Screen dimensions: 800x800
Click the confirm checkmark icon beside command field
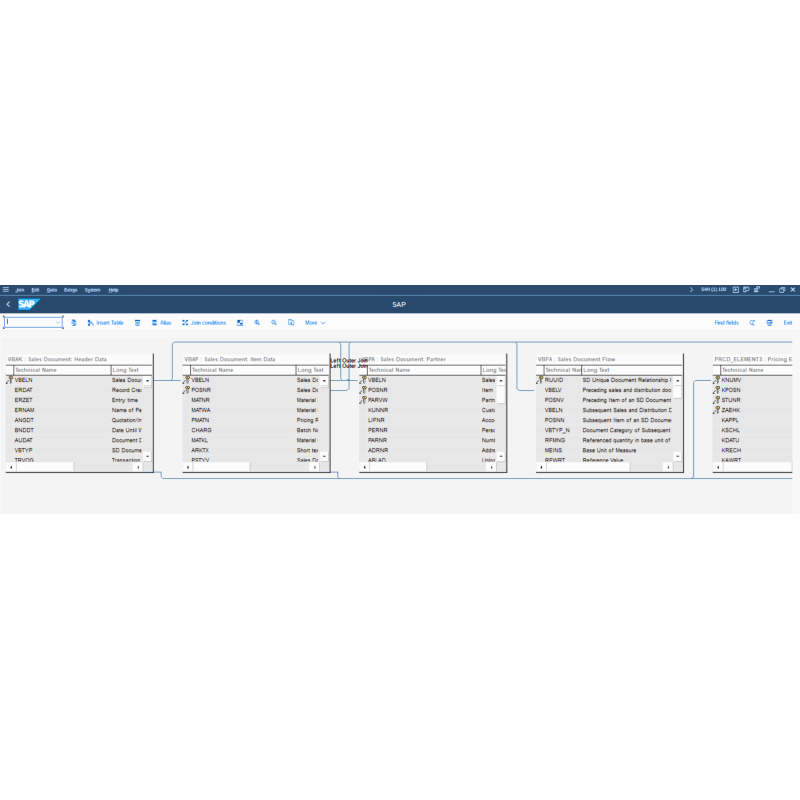pyautogui.click(x=72, y=322)
